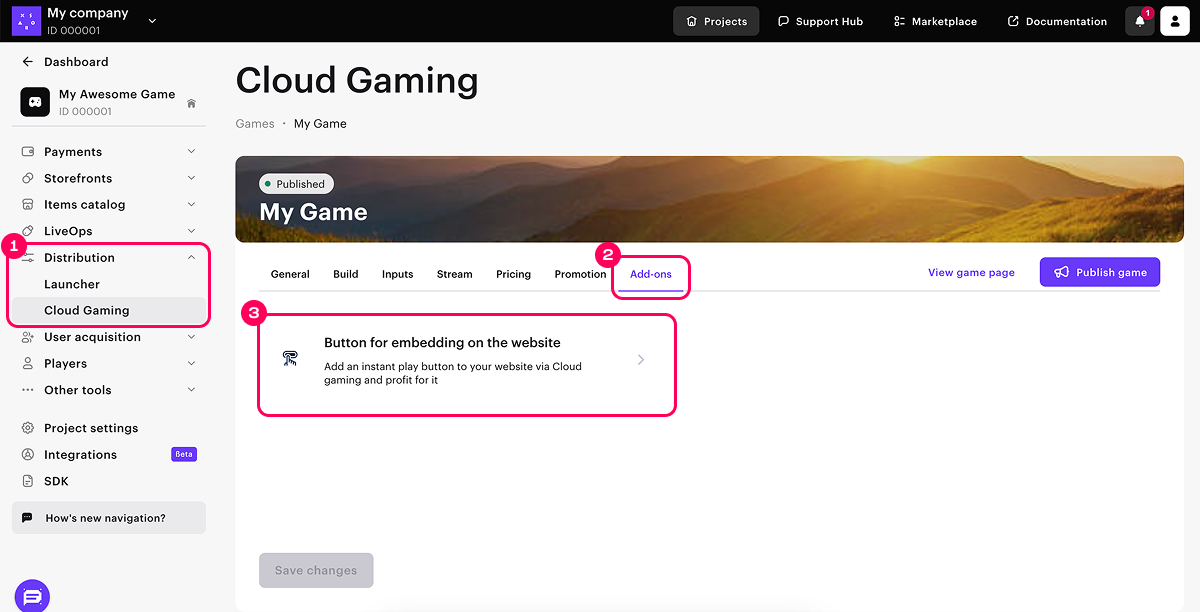
Task: Click the purple chat bubble icon
Action: [x=32, y=596]
